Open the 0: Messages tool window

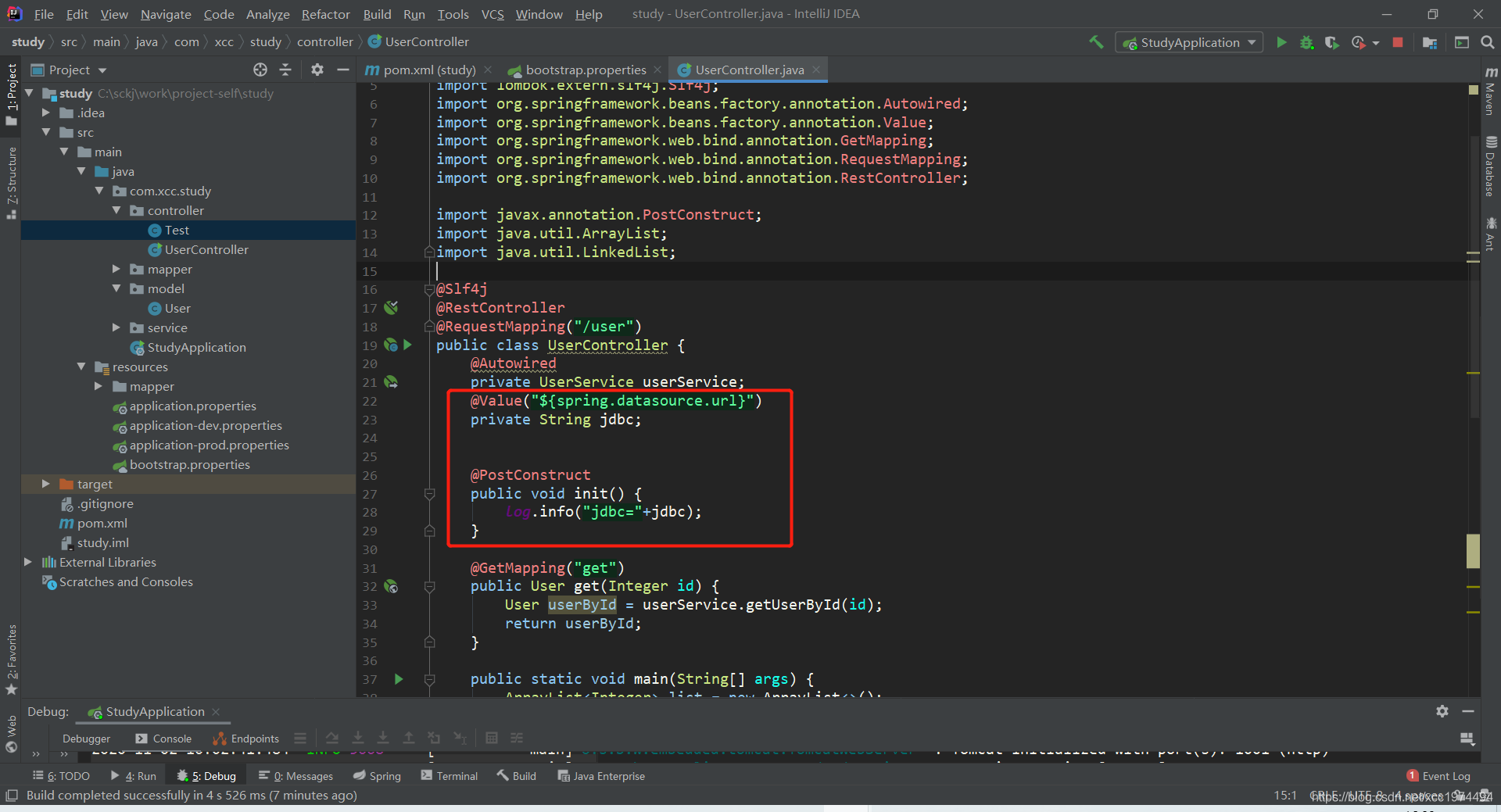pyautogui.click(x=296, y=776)
